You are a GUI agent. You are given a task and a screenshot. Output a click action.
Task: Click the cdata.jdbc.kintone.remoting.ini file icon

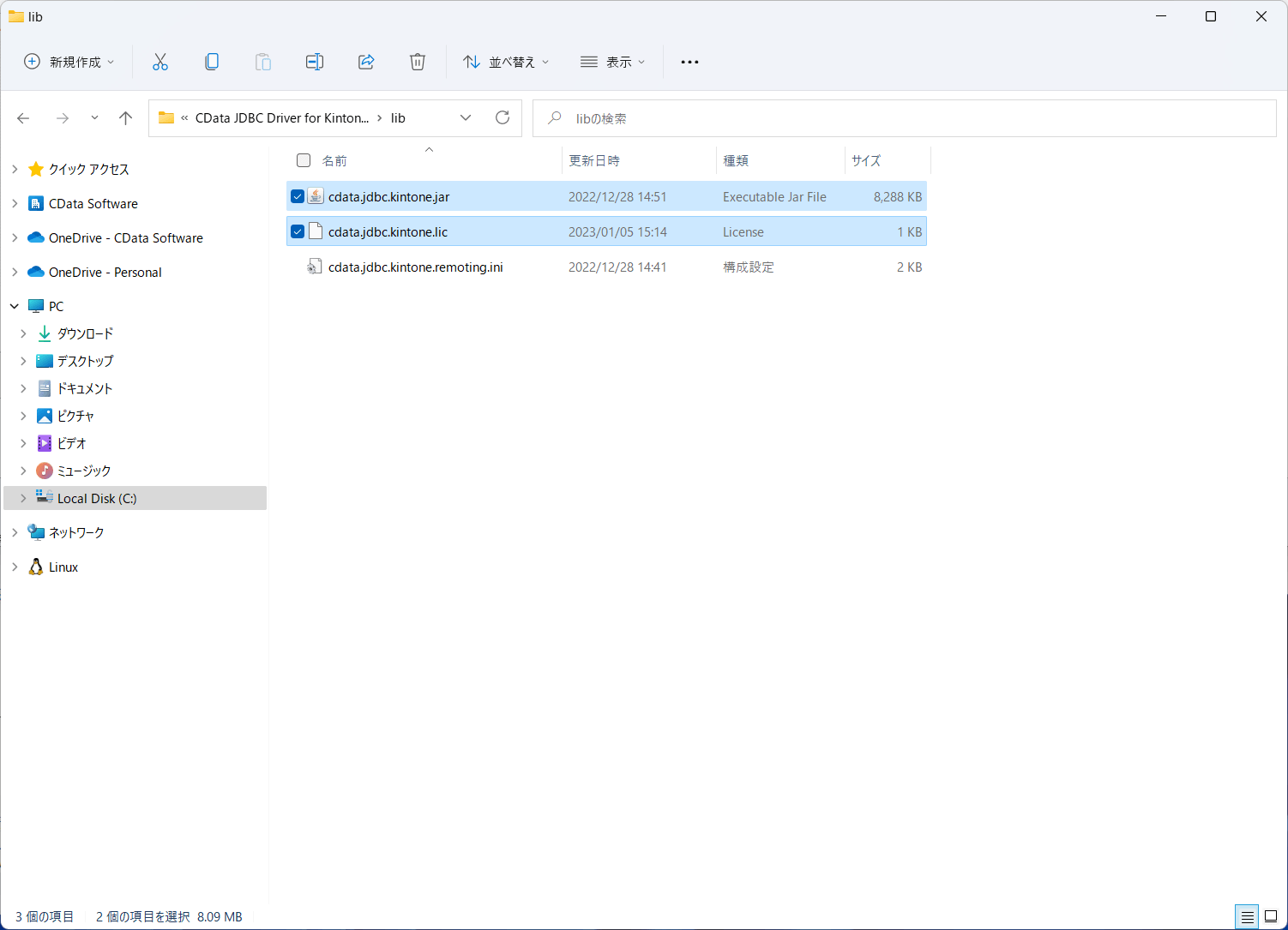click(316, 267)
